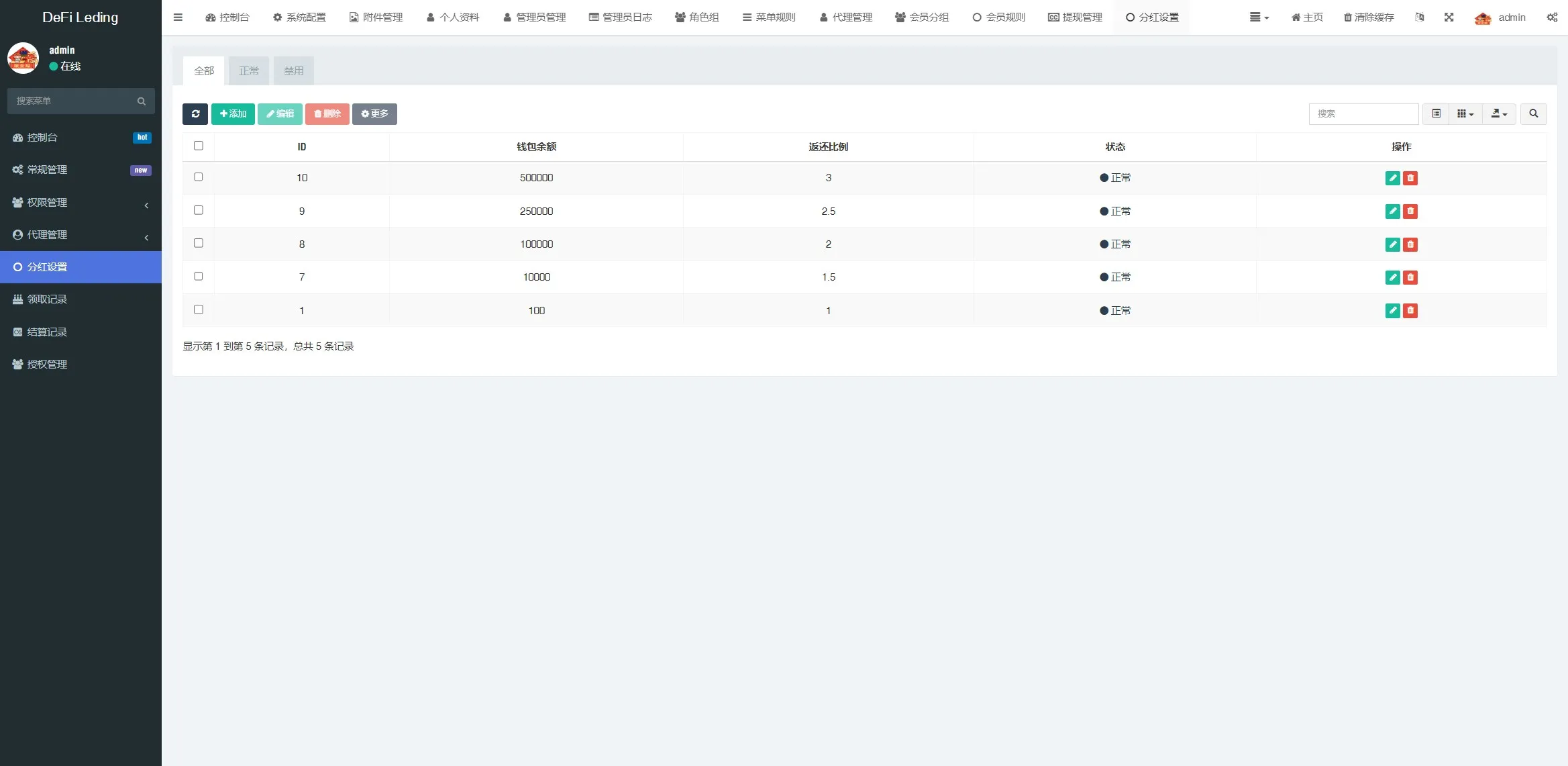Tick the checkbox for row ID 7

(199, 276)
